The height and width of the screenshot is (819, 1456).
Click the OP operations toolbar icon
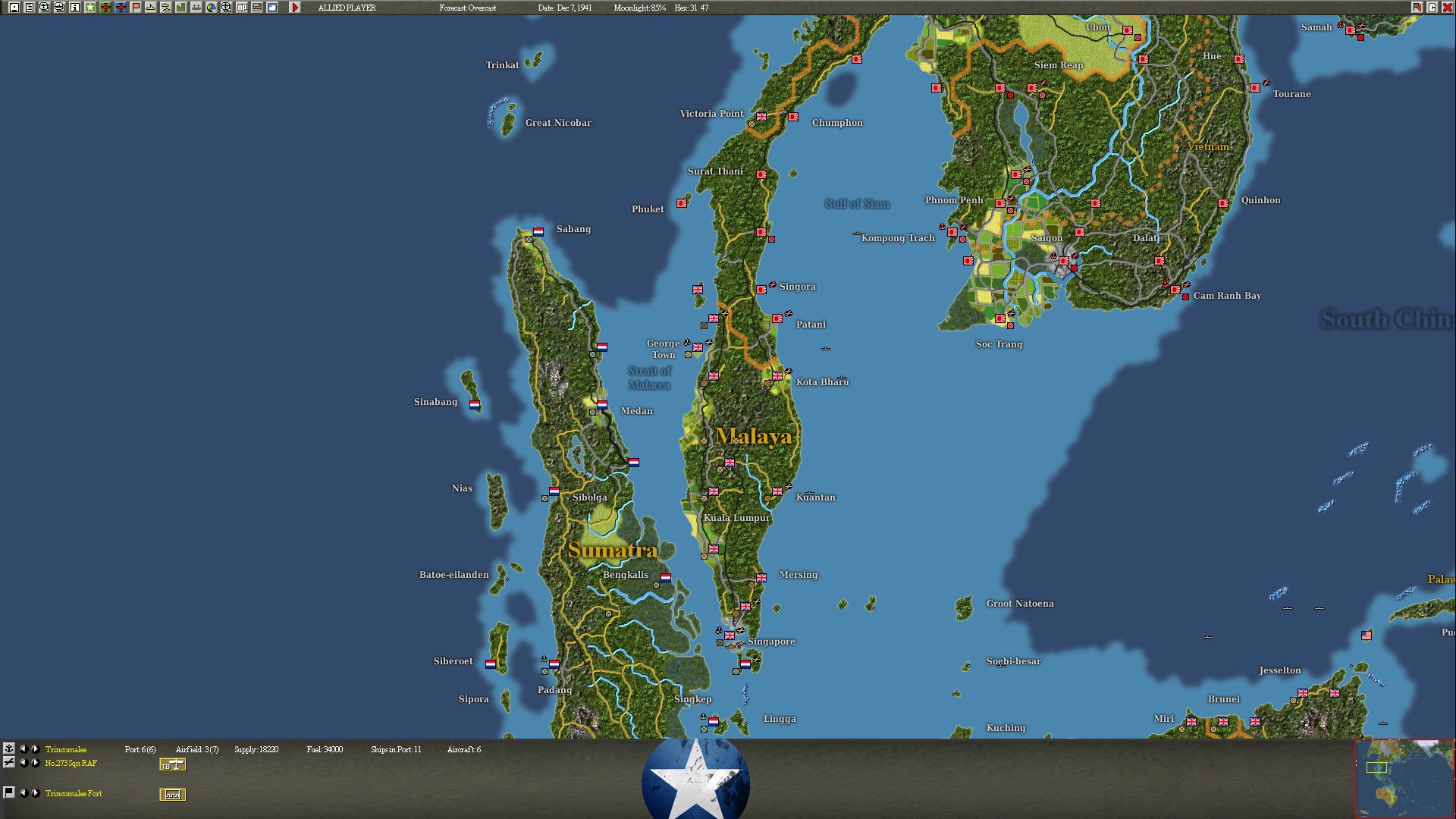click(242, 8)
